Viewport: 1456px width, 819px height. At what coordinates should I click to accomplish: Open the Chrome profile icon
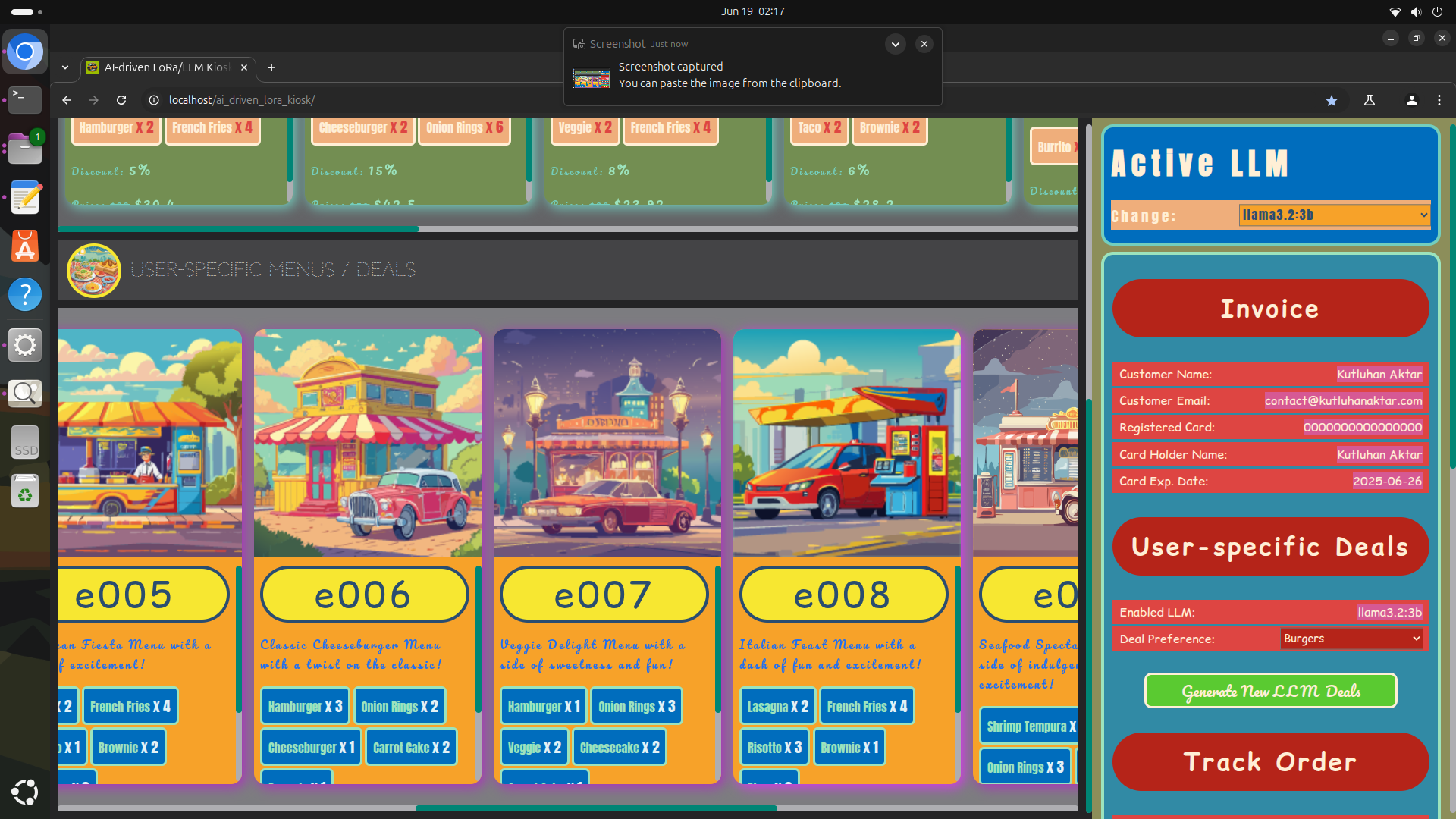click(x=1412, y=100)
